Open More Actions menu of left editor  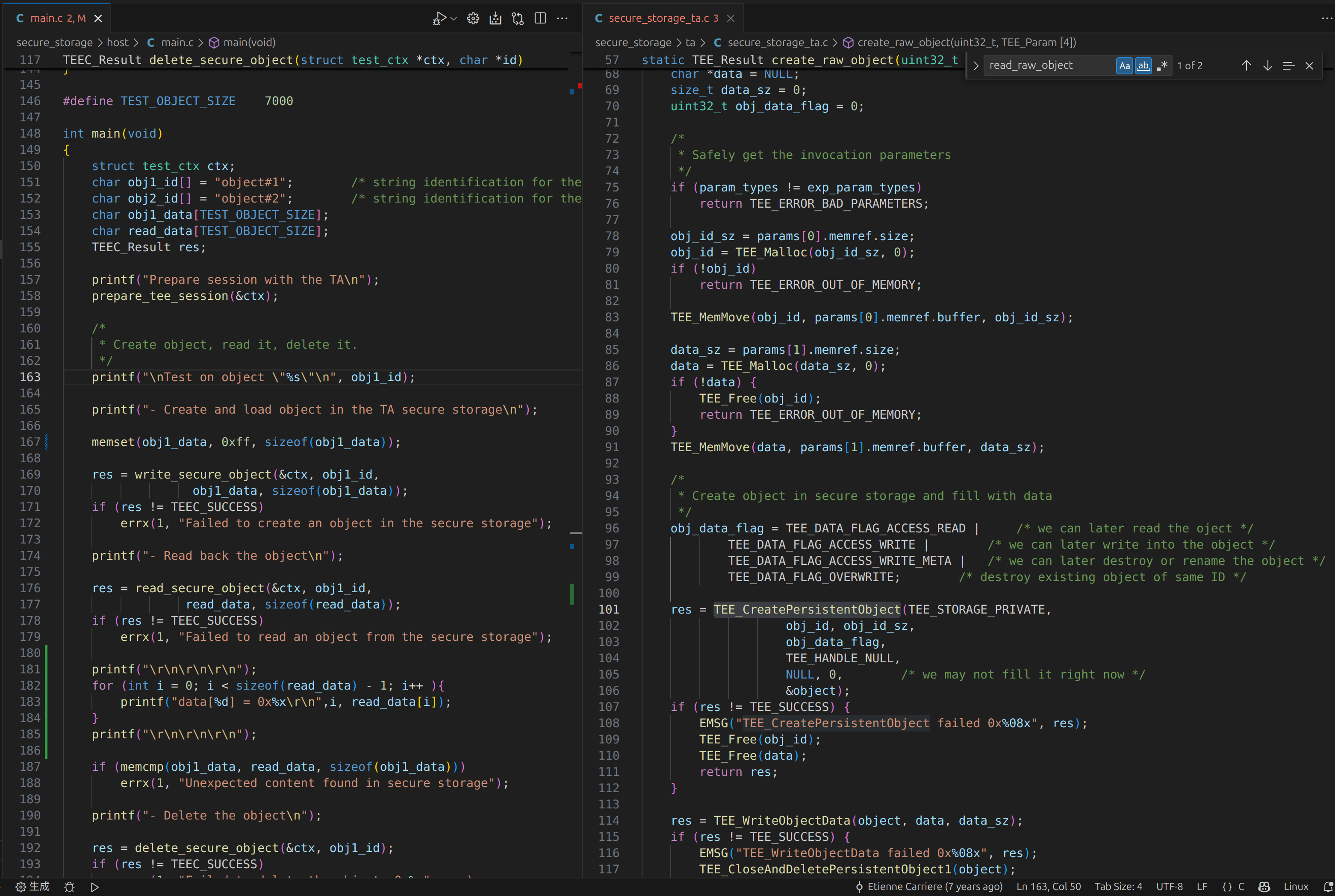[x=562, y=18]
